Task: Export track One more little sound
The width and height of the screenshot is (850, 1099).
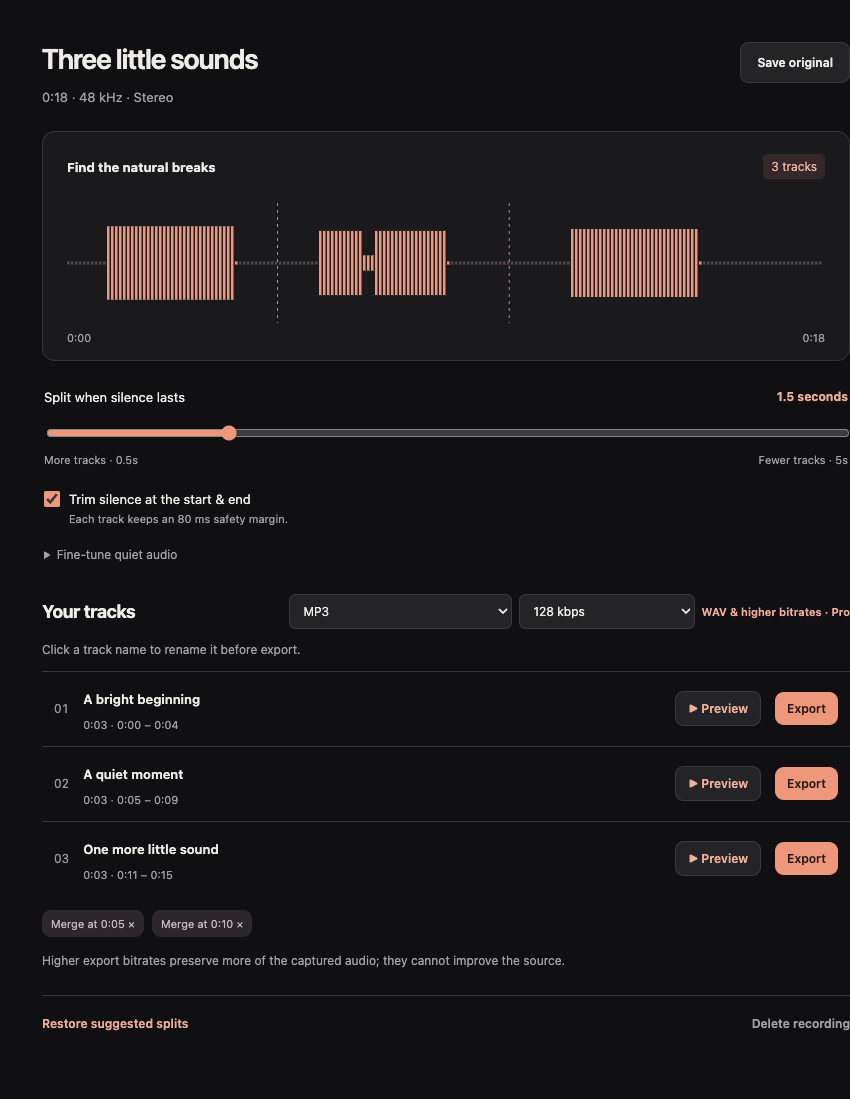Action: coord(806,859)
